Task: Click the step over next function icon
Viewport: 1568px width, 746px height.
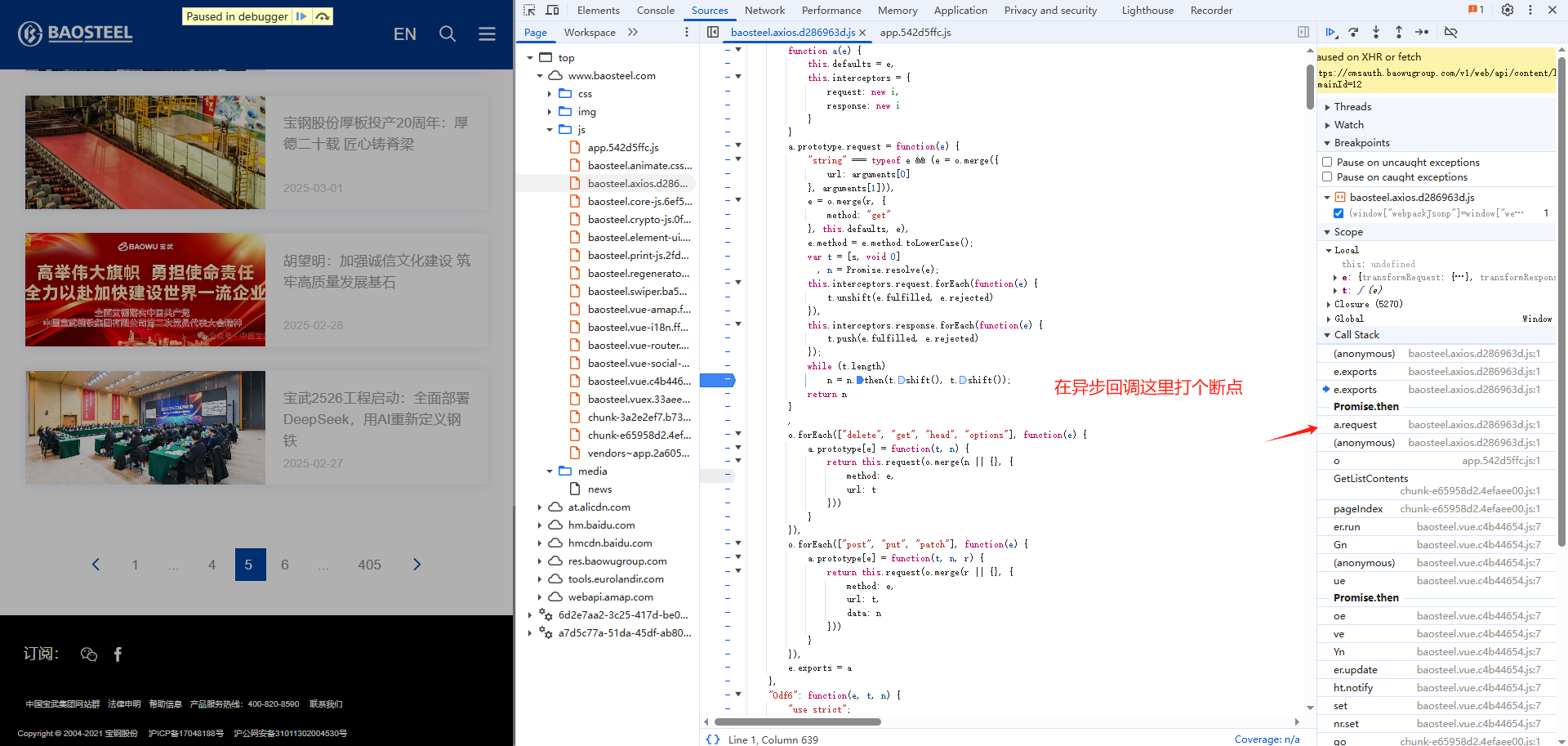Action: pos(1353,32)
